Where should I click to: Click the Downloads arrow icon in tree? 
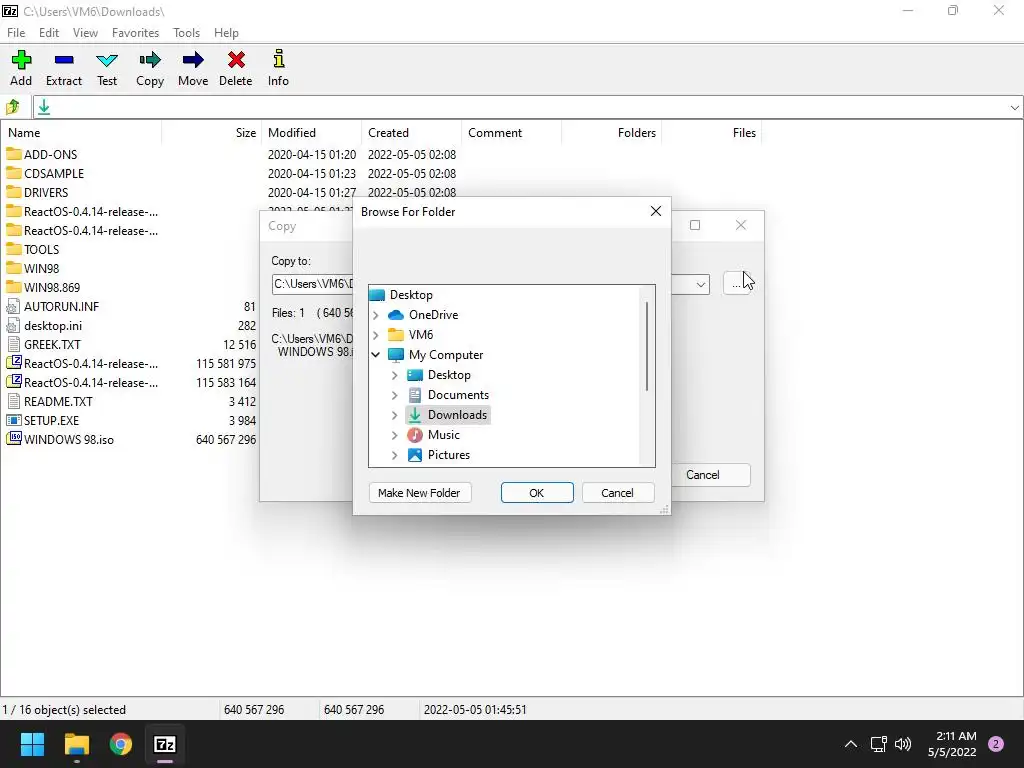tap(415, 415)
